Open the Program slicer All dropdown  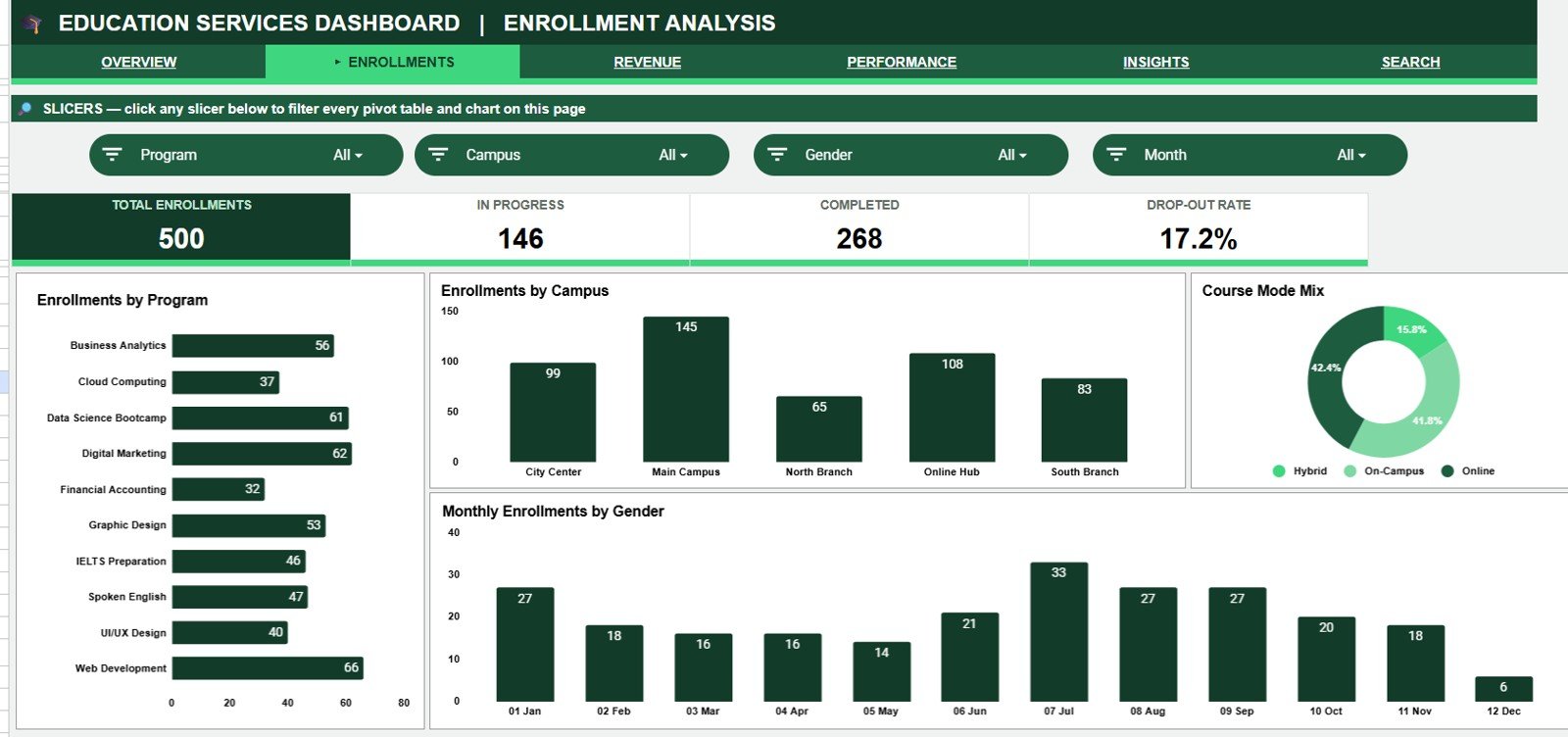348,155
